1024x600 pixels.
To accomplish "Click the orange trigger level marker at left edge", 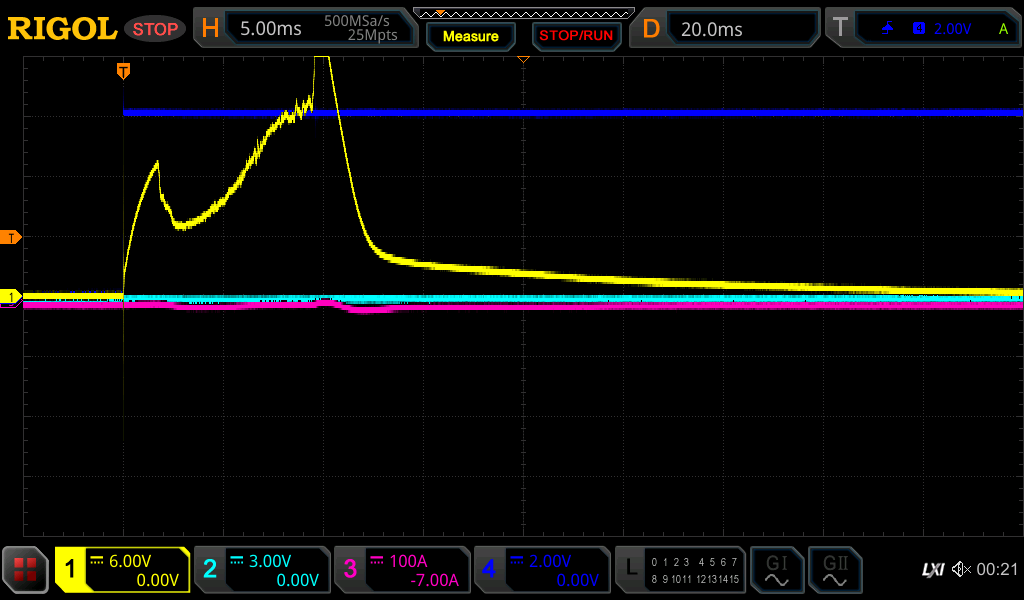I will [x=12, y=237].
